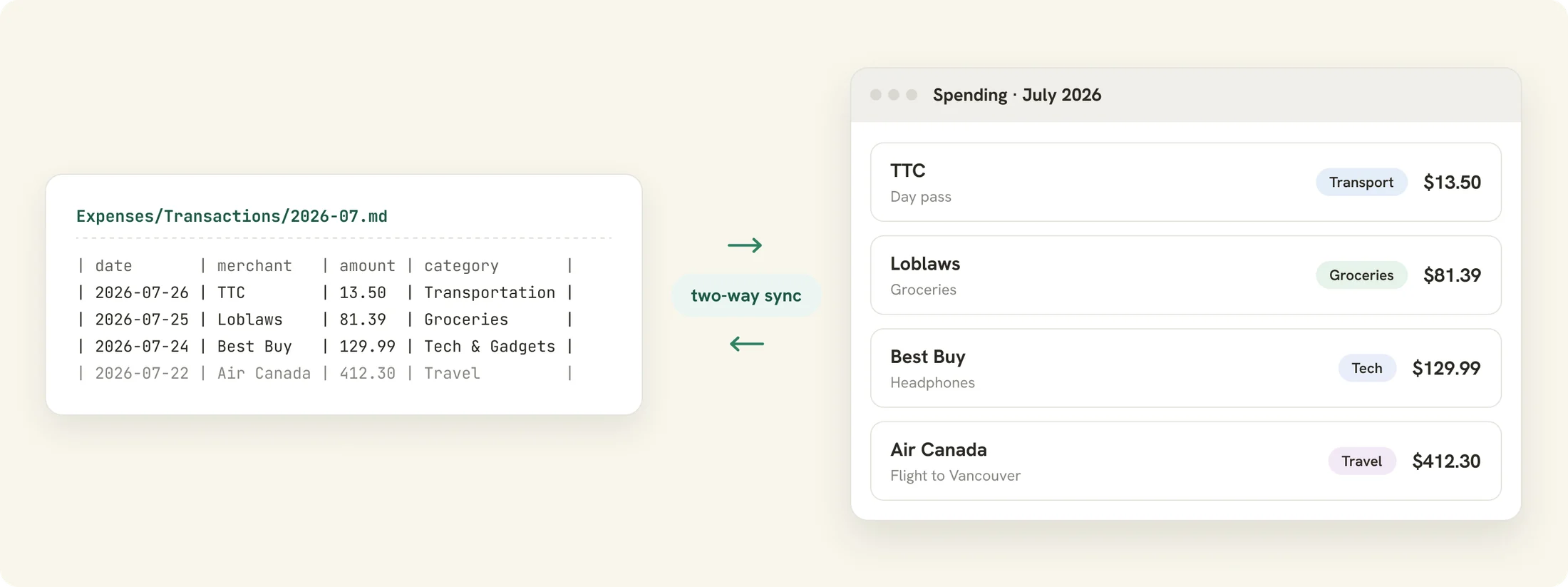Image resolution: width=1568 pixels, height=587 pixels.
Task: Click the Transport category tag
Action: 1361,182
